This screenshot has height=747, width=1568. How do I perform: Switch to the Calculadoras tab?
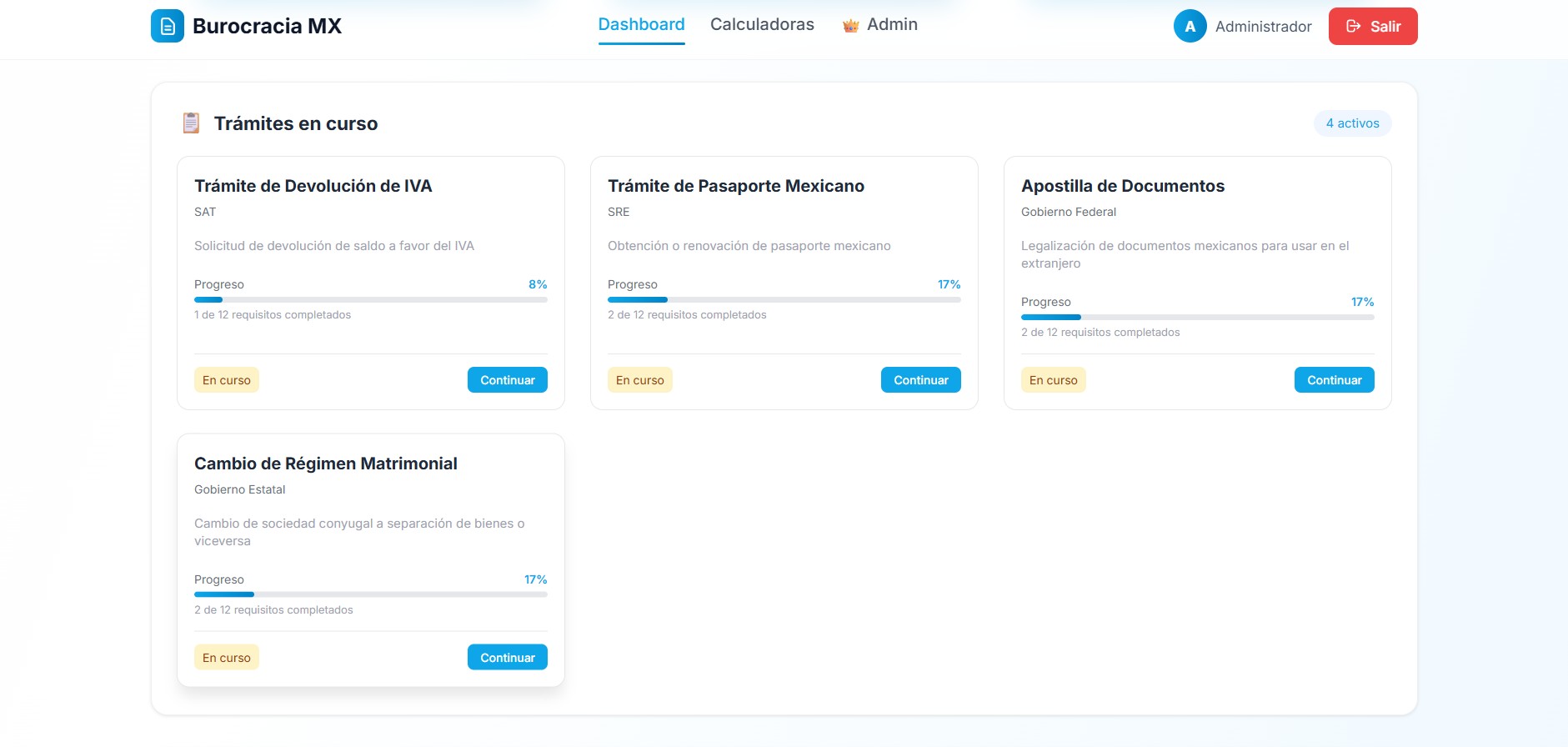click(762, 25)
